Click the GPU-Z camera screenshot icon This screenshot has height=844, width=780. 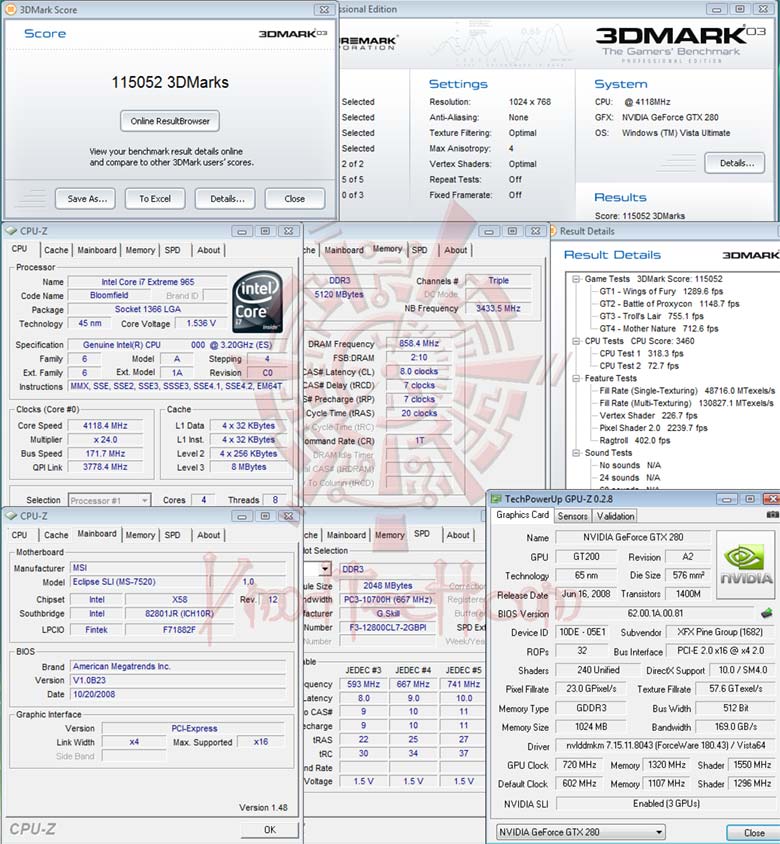click(x=772, y=515)
